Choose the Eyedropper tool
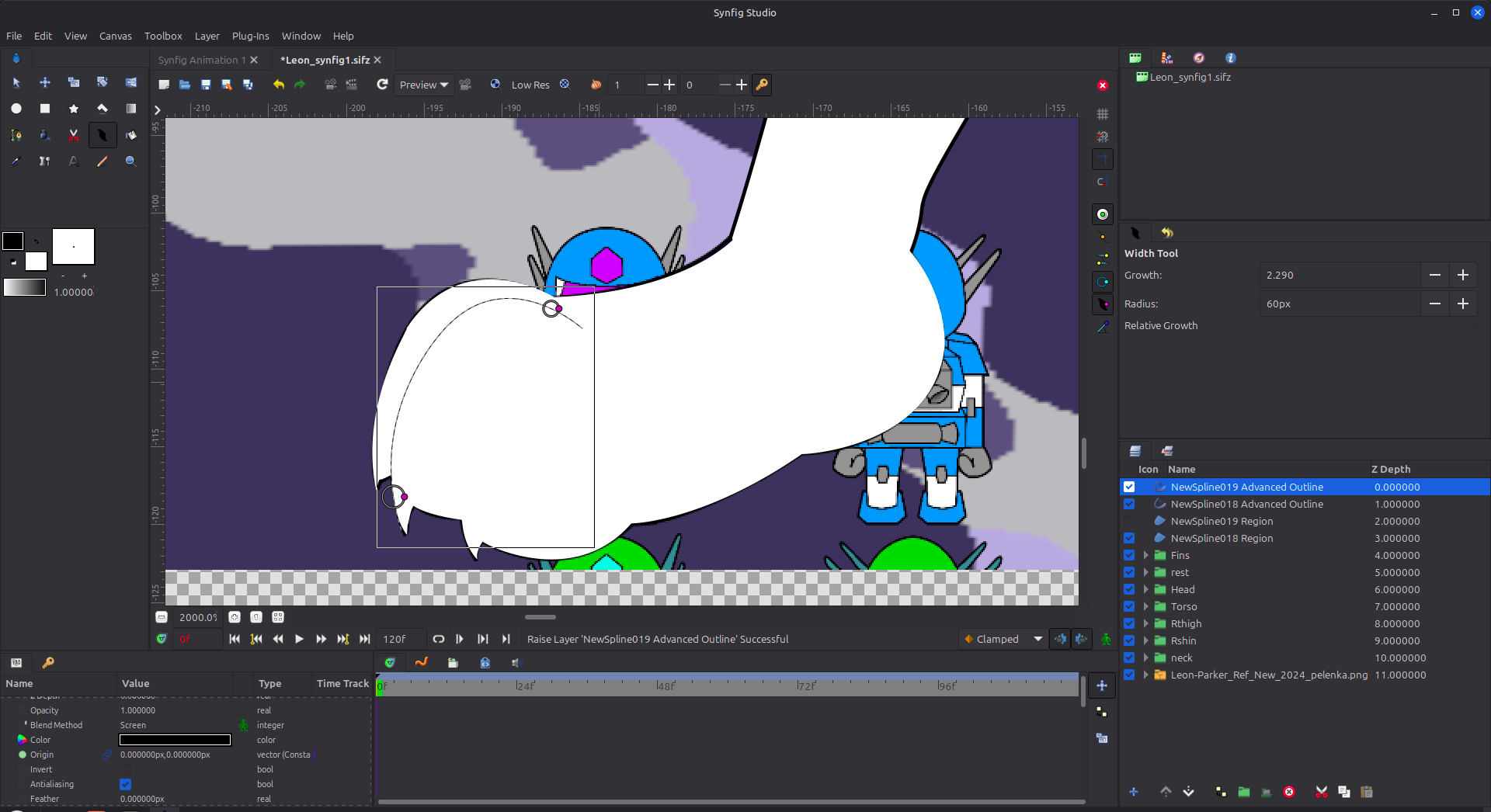The image size is (1491, 812). (16, 161)
